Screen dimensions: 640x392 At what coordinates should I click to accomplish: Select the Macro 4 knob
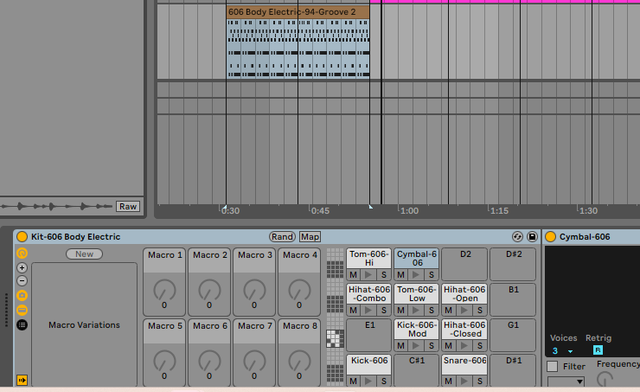pos(300,290)
